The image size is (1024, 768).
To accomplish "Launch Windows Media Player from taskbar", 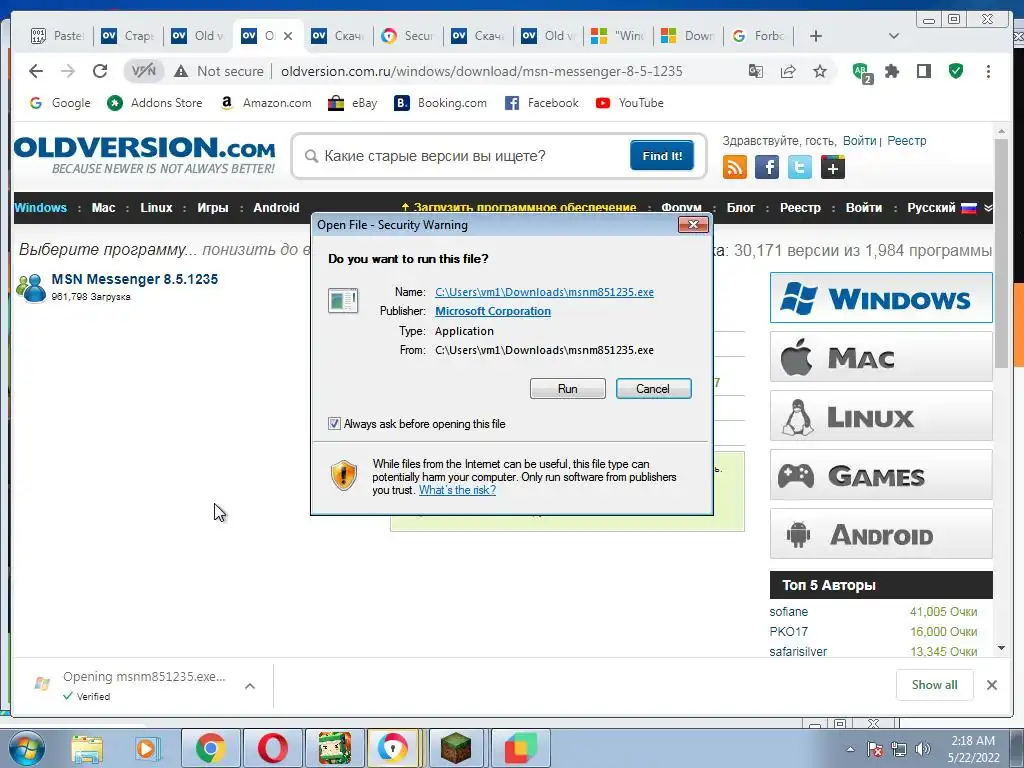I will (x=148, y=748).
